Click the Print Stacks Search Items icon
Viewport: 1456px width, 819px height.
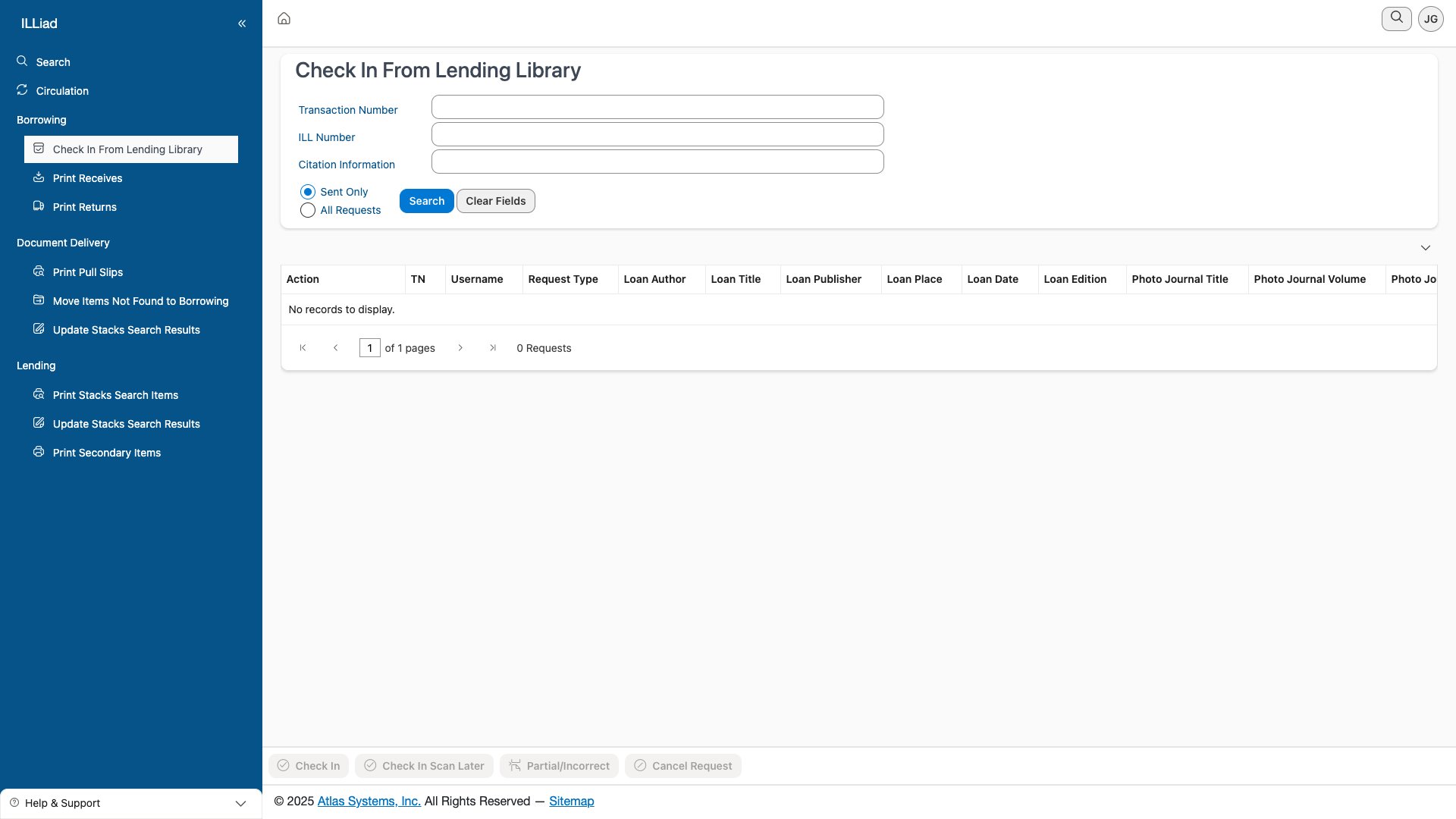[39, 394]
